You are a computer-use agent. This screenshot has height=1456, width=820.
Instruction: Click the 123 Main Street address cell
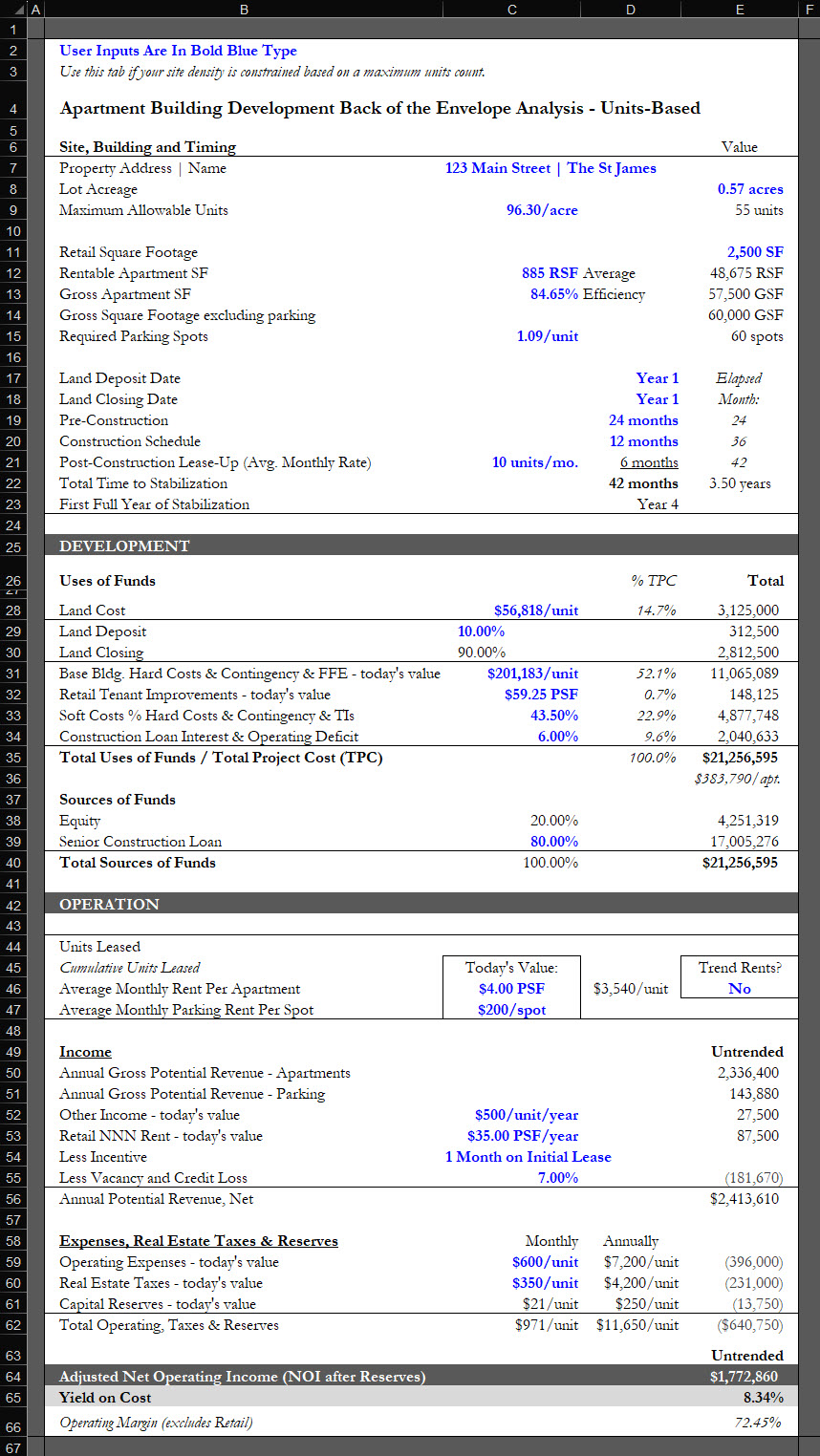point(550,168)
